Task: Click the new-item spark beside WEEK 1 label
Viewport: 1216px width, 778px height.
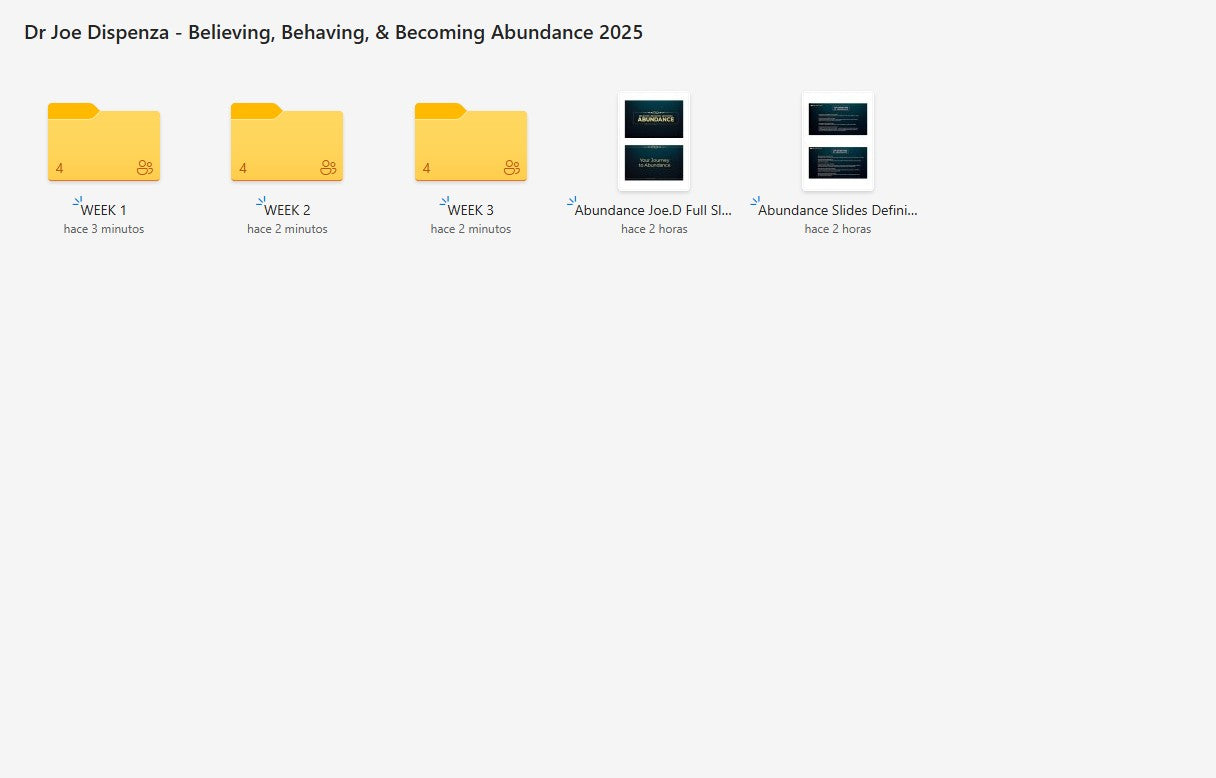Action: click(x=77, y=202)
